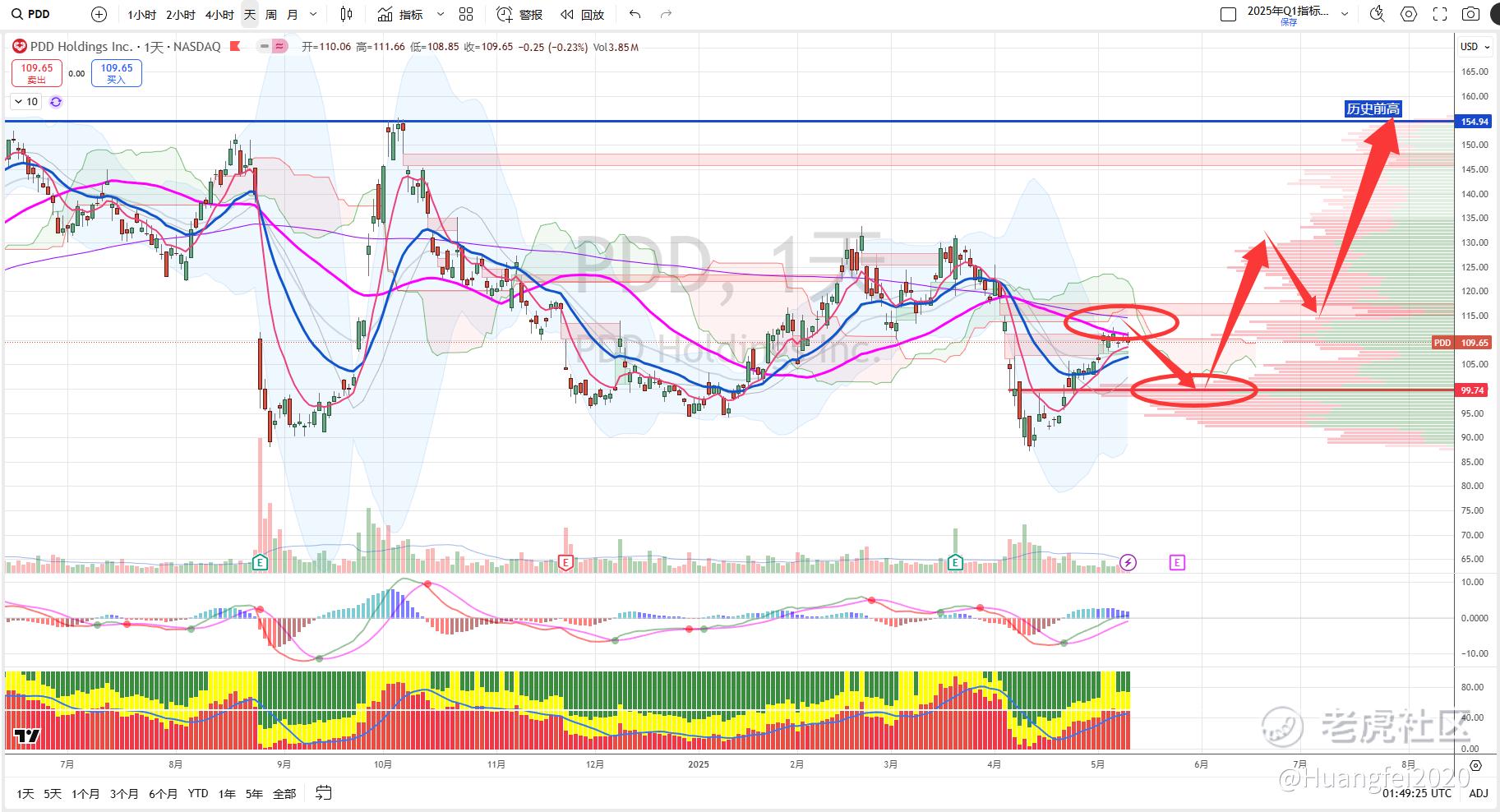Click the red flag next to NASDAQ
This screenshot has height=812, width=1500.
pyautogui.click(x=235, y=47)
